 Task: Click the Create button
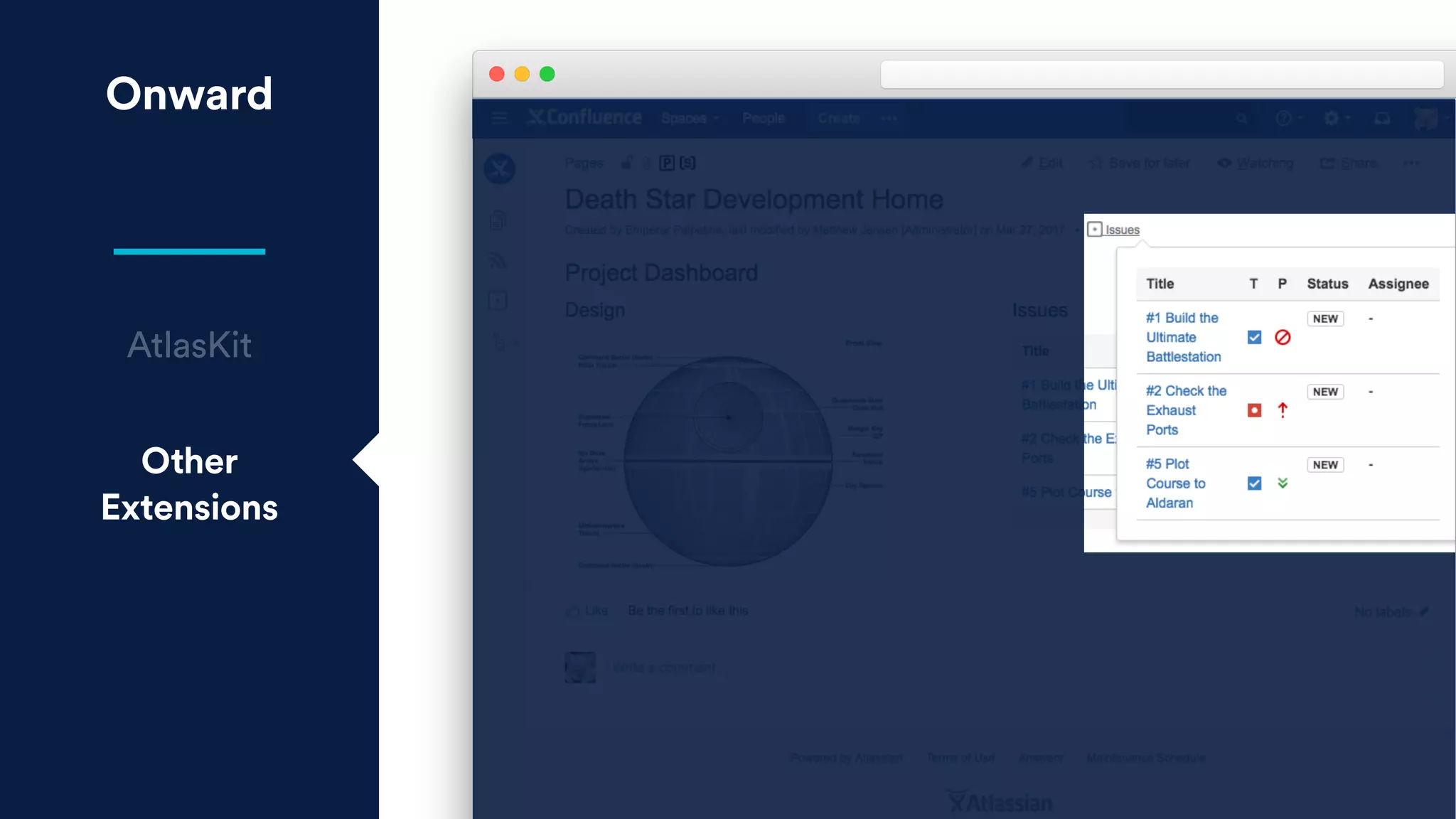click(838, 118)
